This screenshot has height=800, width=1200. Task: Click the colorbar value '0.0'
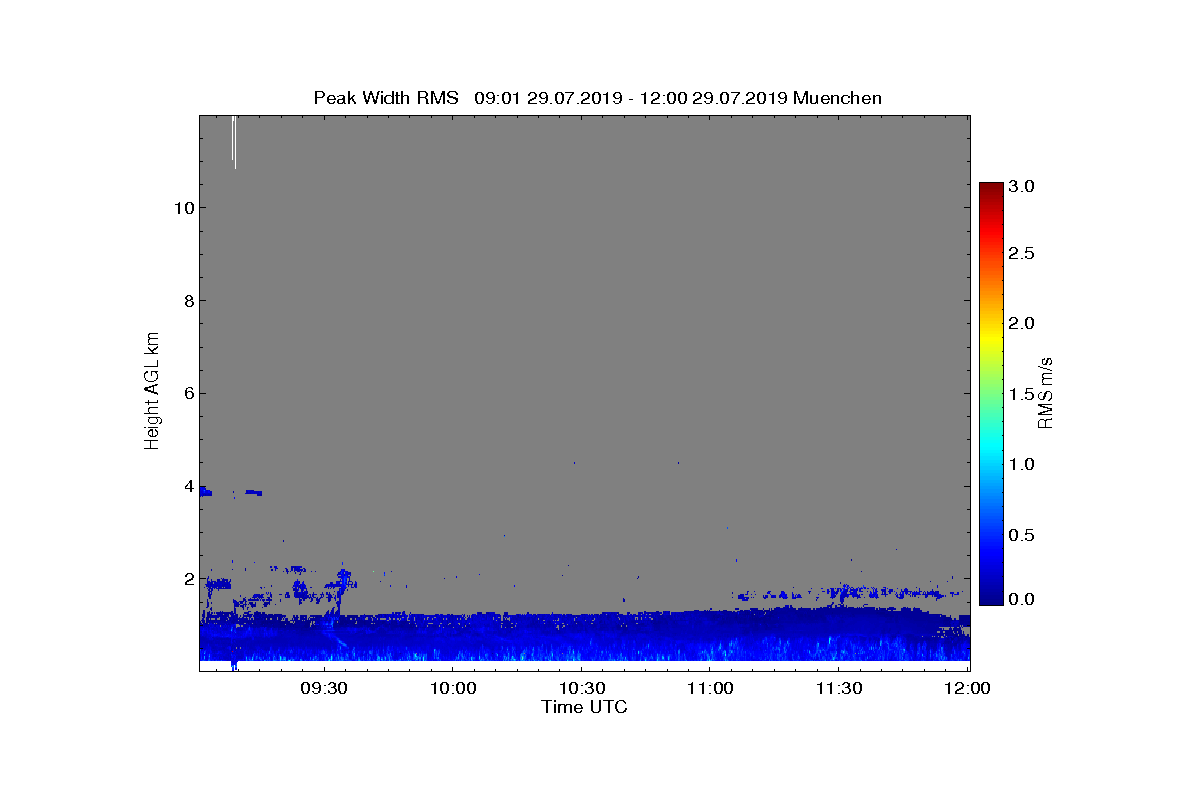click(1021, 598)
